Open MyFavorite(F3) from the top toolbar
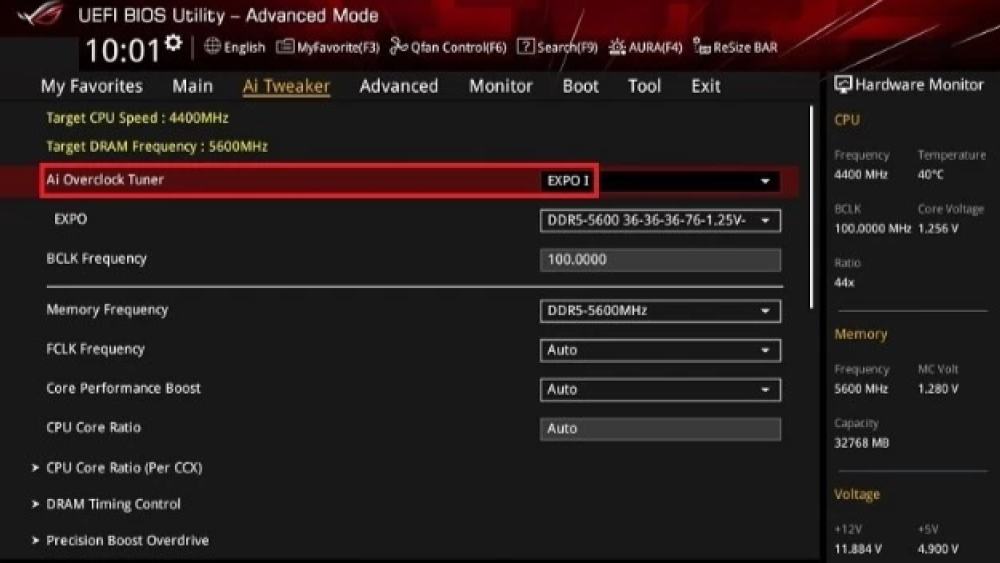 (328, 47)
